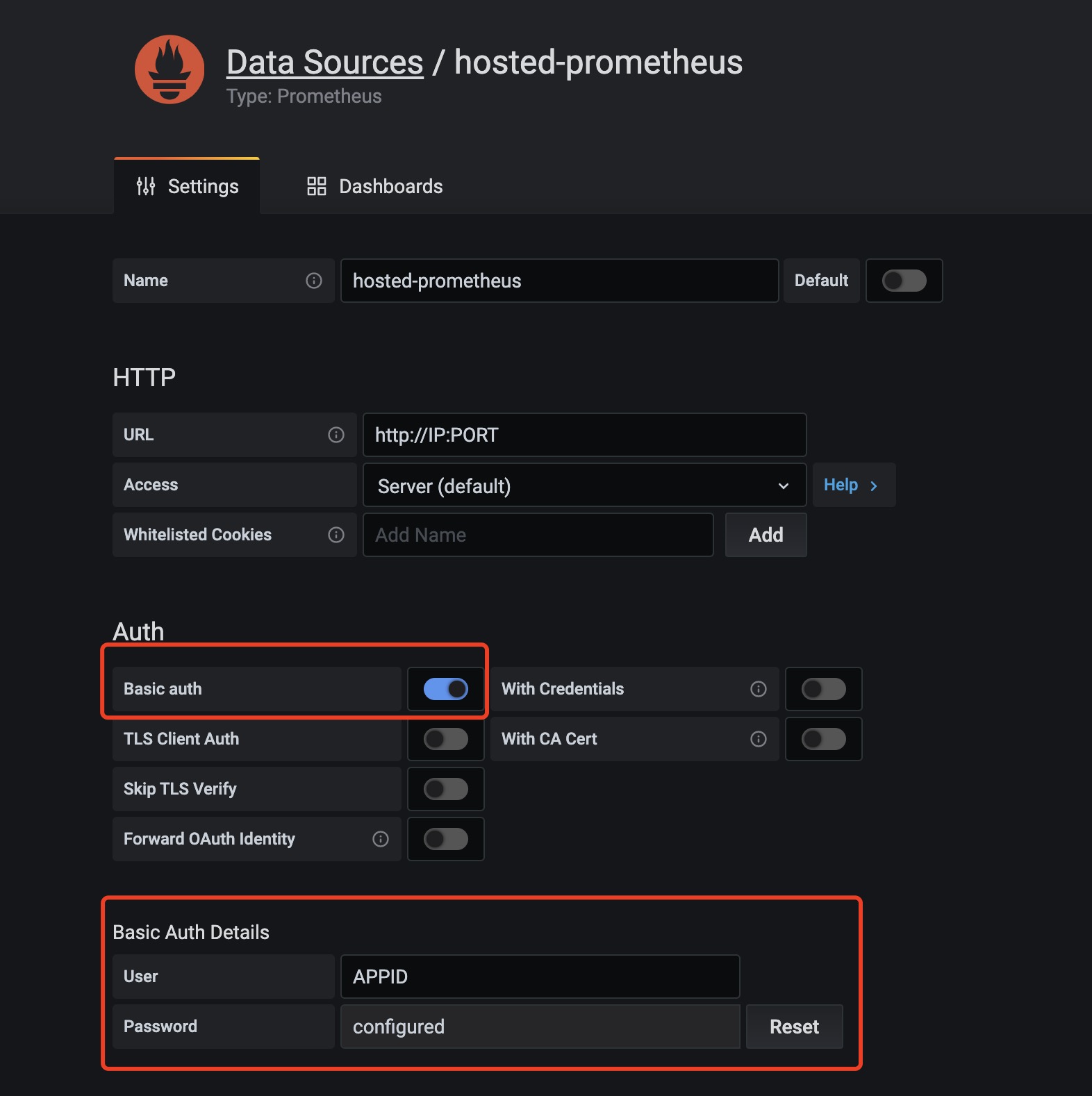1092x1096 pixels.
Task: Switch to the Dashboards tab
Action: (375, 186)
